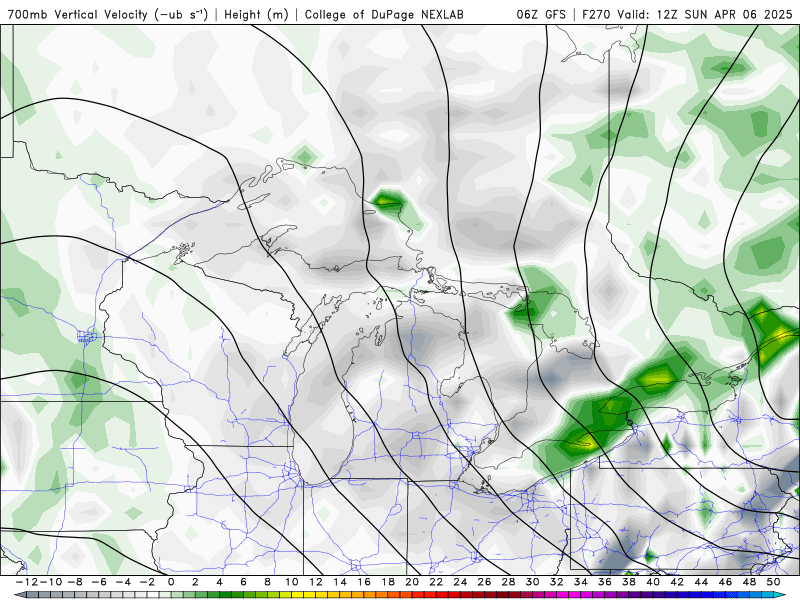Click the 'F270' forecast hour label
The width and height of the screenshot is (800, 600).
(596, 14)
